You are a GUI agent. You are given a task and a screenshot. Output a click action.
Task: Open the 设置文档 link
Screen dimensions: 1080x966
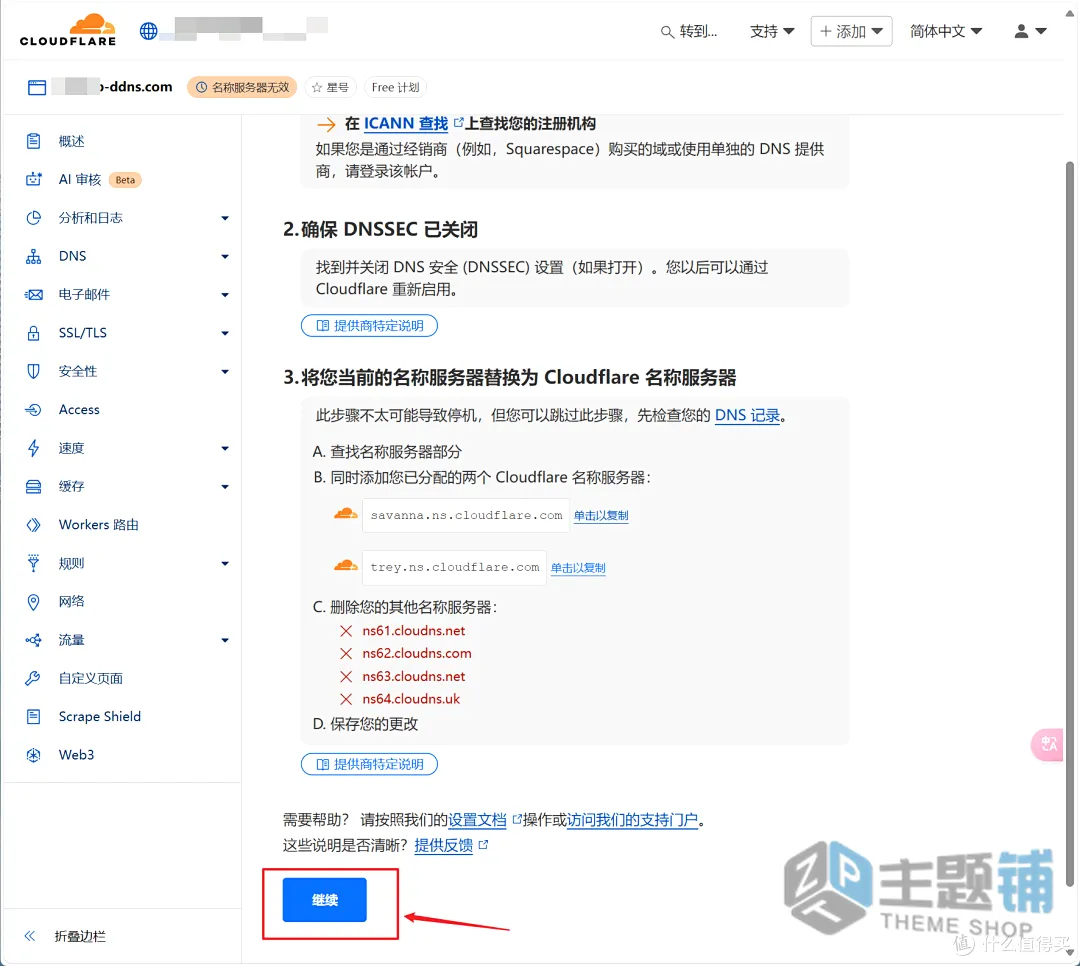477,820
